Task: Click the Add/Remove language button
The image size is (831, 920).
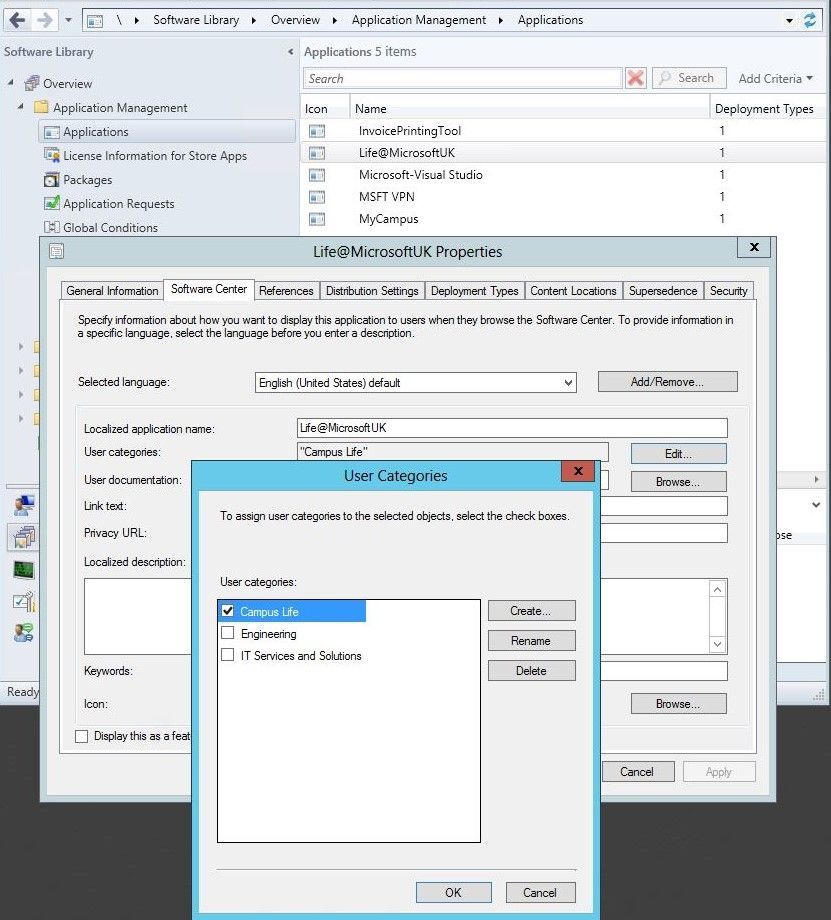Action: (x=667, y=381)
